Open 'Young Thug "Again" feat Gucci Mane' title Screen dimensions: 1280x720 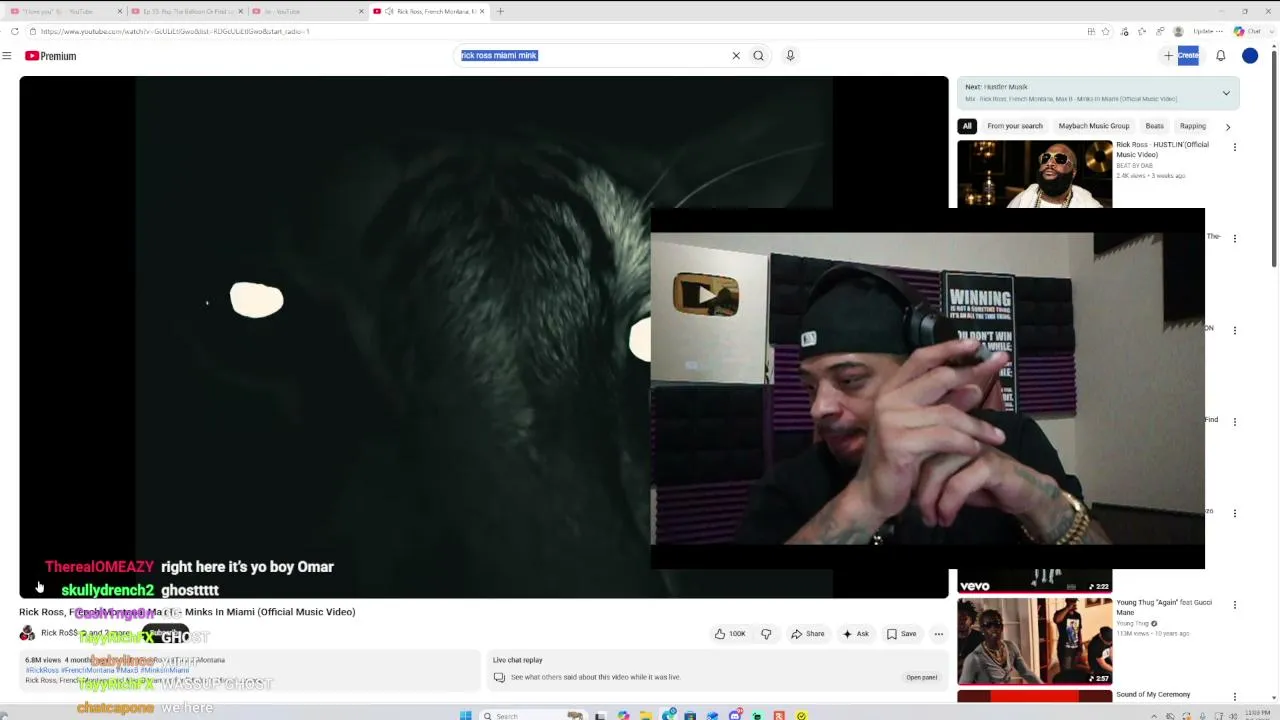tap(1164, 607)
